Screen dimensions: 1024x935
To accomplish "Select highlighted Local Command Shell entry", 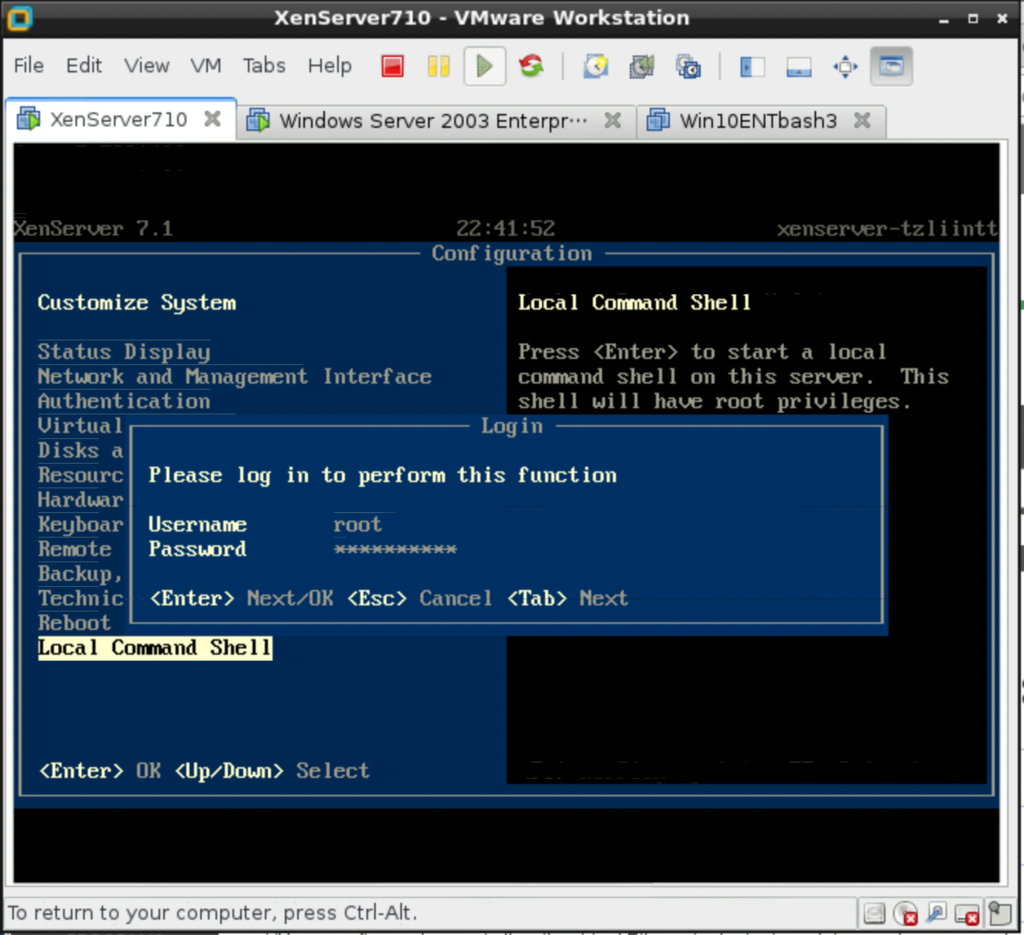I will pyautogui.click(x=155, y=648).
